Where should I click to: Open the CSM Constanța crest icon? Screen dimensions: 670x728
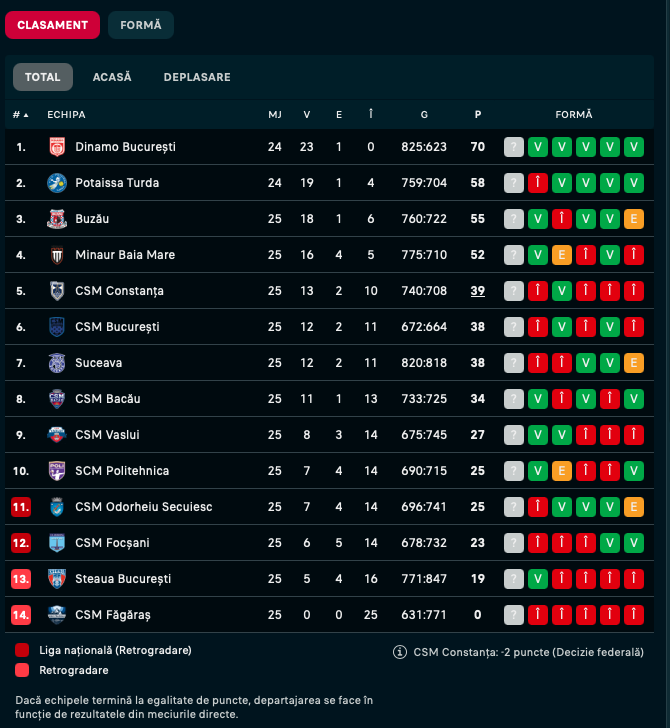[x=57, y=291]
